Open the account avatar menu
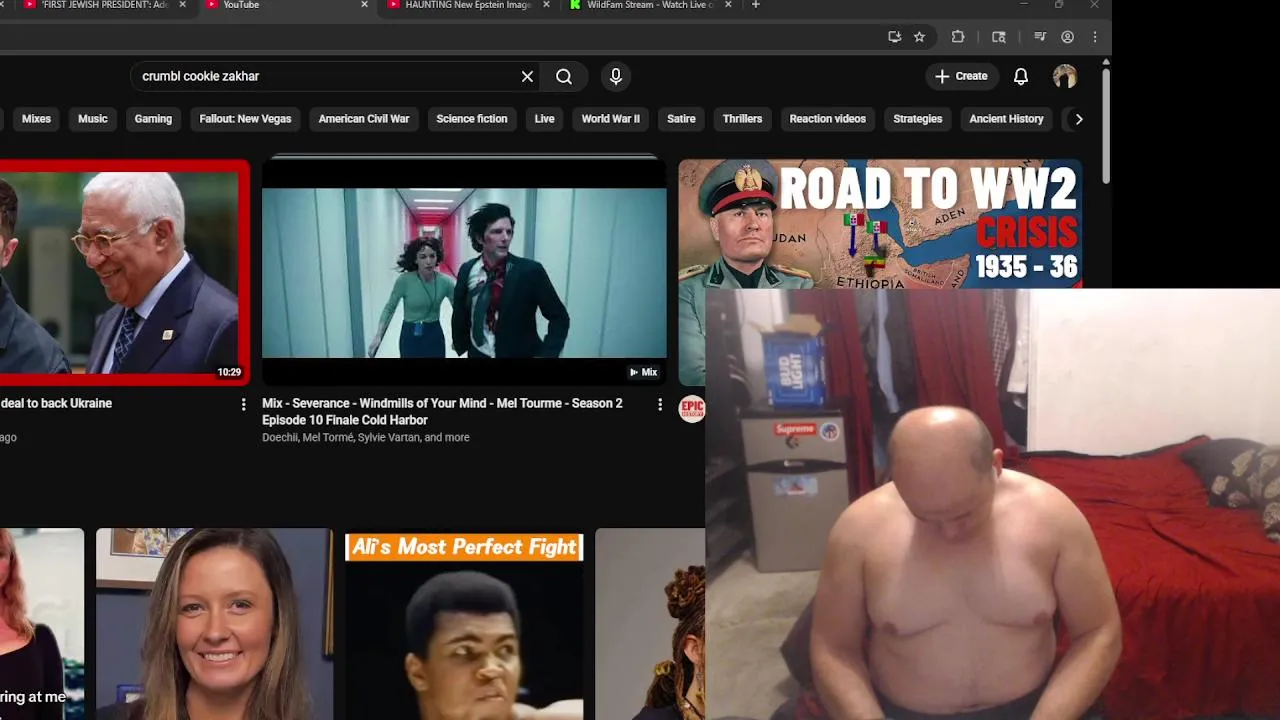 click(x=1065, y=77)
